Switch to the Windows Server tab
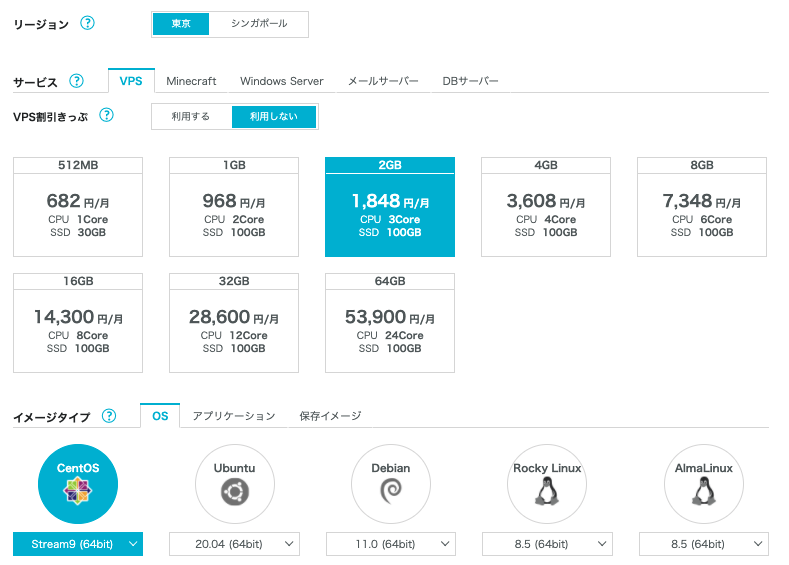789x565 pixels. pos(282,81)
